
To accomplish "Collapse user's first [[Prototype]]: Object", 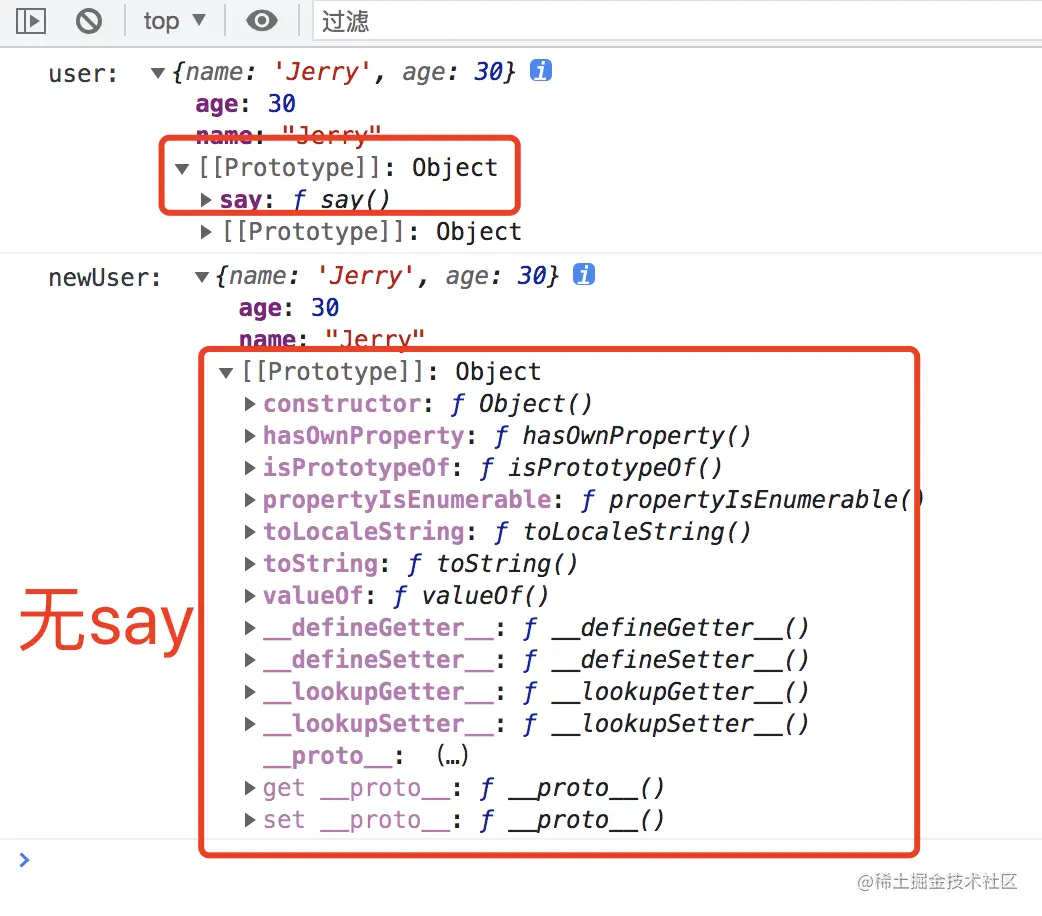I will (x=182, y=168).
